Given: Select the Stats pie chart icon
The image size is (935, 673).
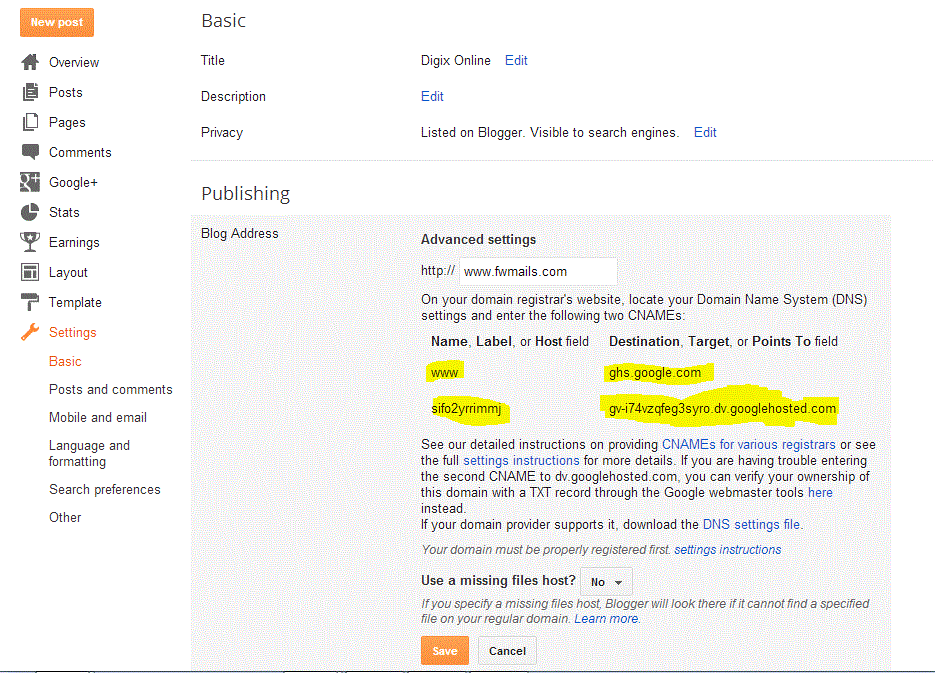Looking at the screenshot, I should point(30,212).
